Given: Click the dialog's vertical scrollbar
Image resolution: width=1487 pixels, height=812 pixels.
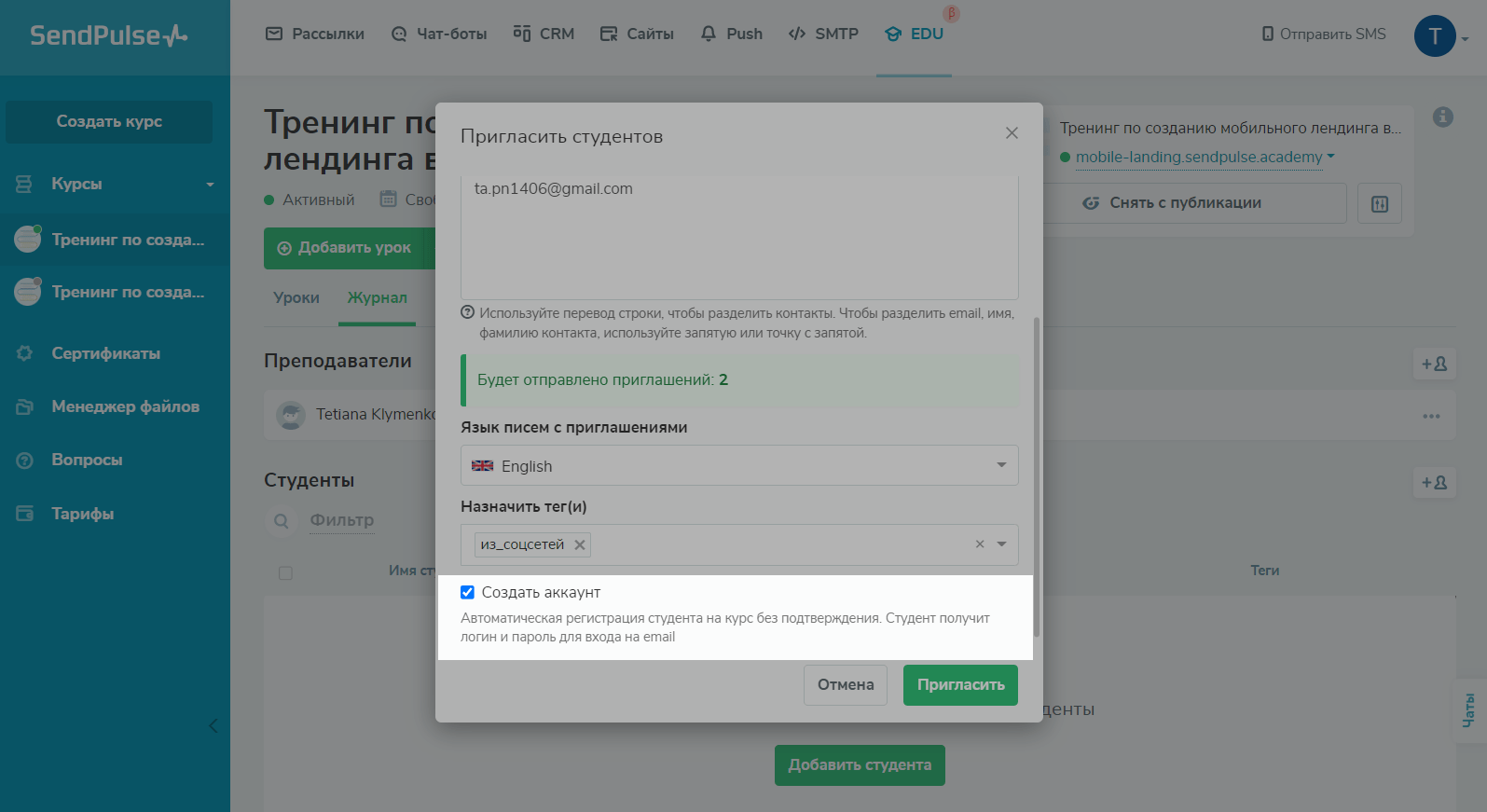Looking at the screenshot, I should [x=1037, y=475].
